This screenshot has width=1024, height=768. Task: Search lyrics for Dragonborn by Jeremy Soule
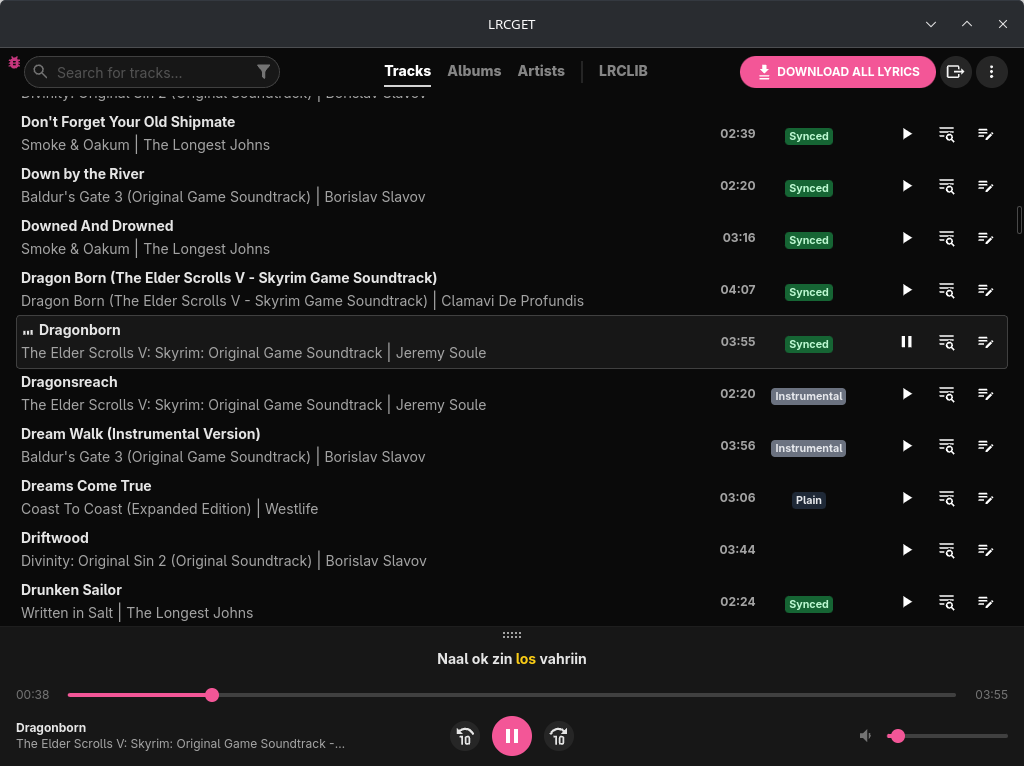click(x=946, y=342)
